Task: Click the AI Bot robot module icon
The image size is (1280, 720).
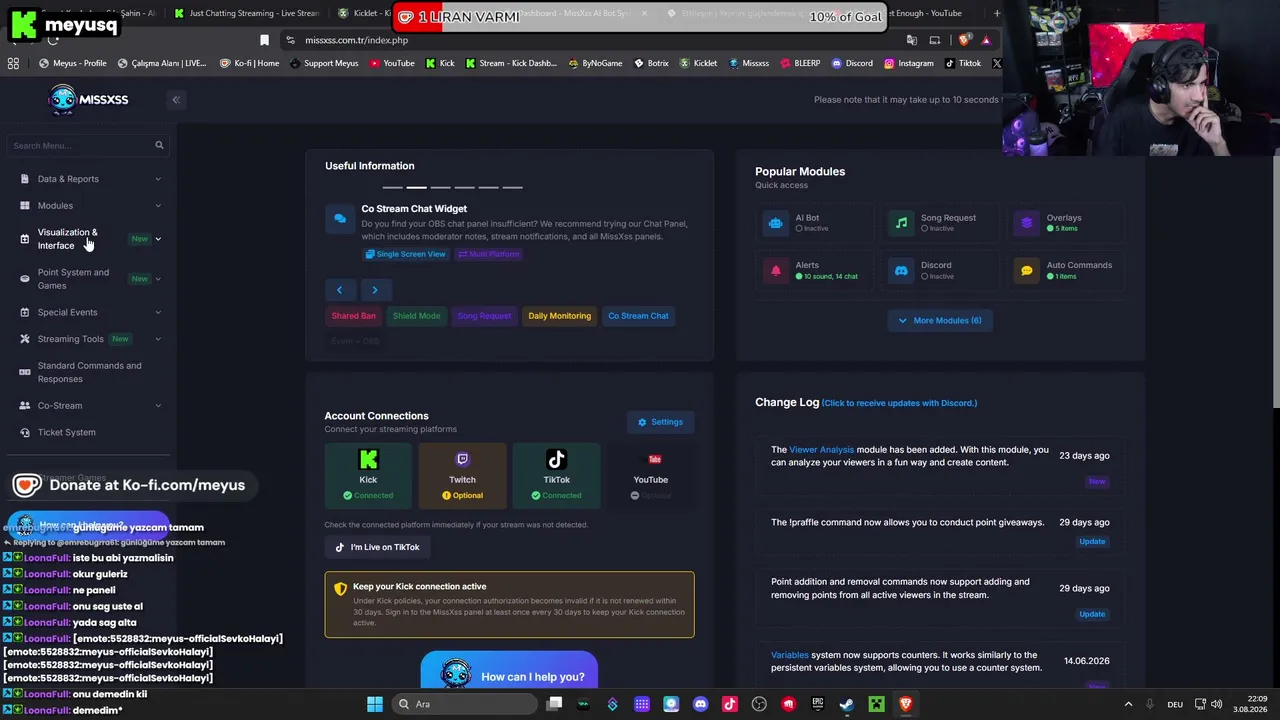Action: pos(775,223)
